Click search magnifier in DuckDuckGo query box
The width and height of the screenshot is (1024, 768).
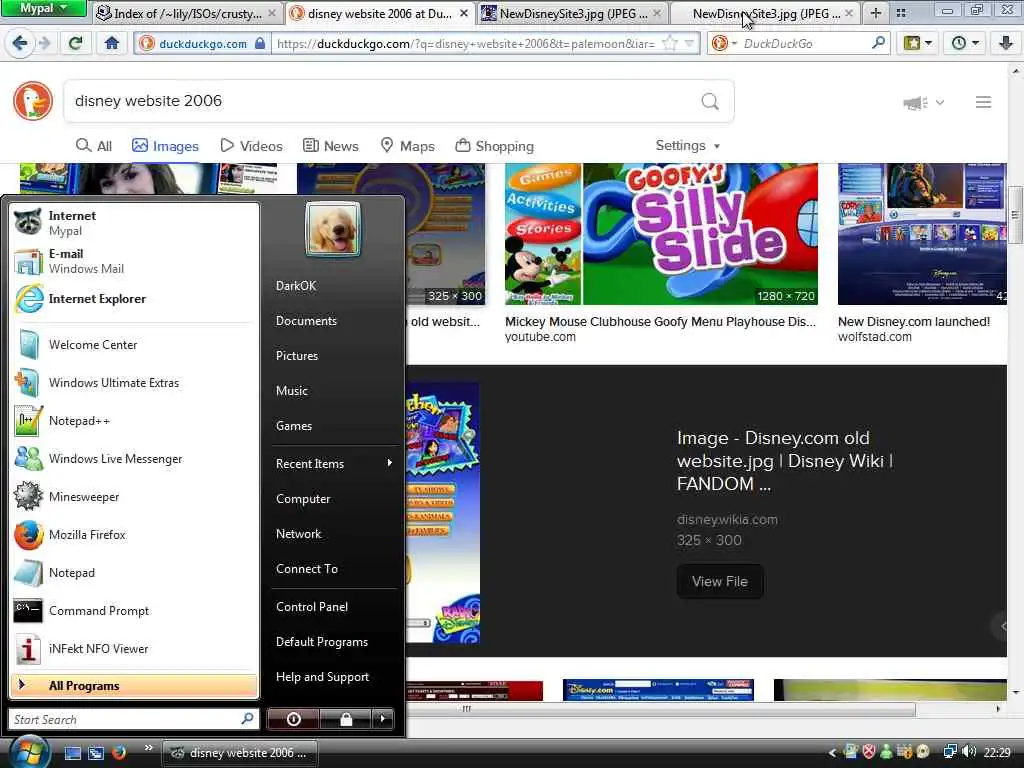pyautogui.click(x=710, y=101)
